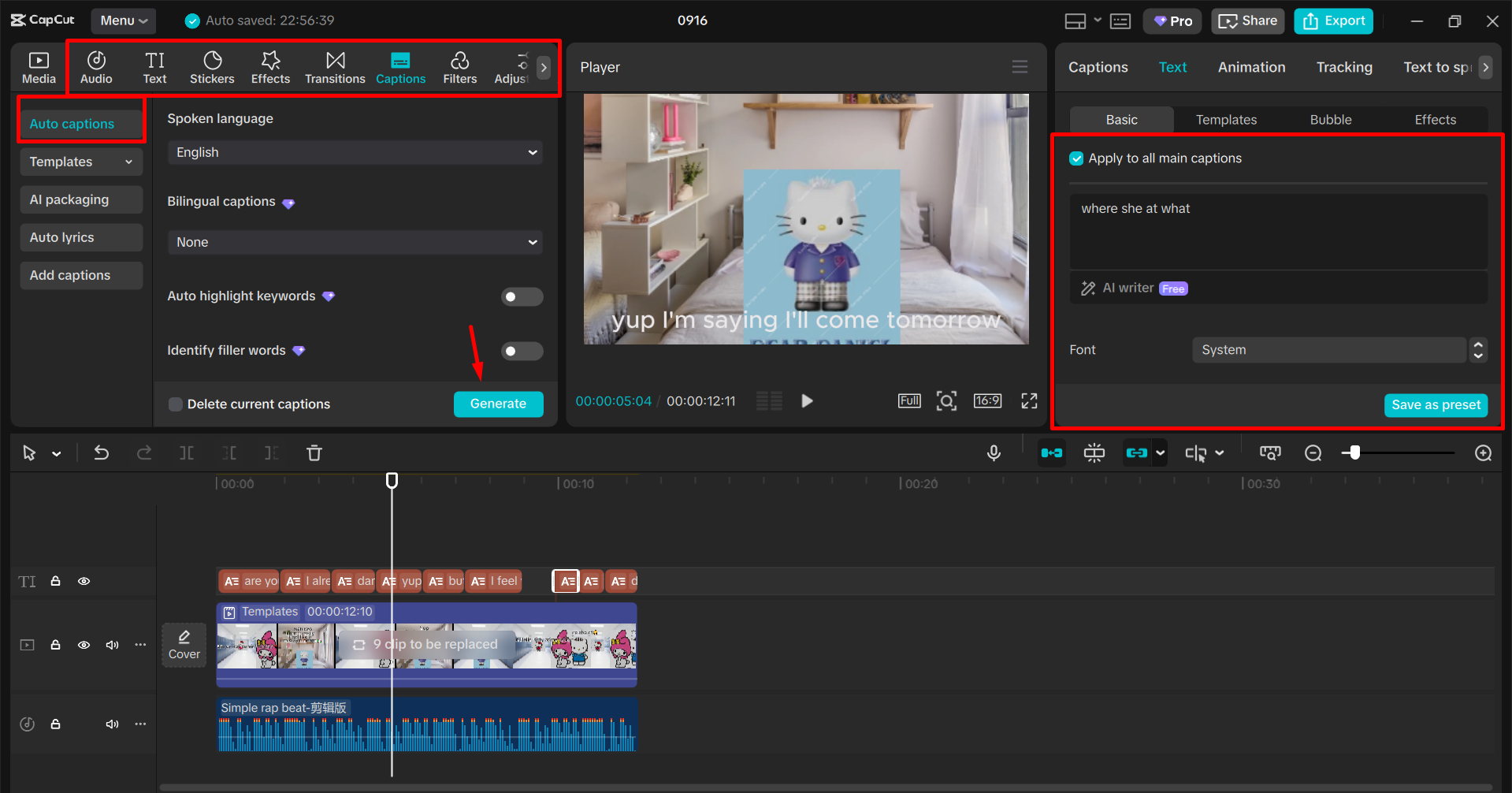Click the Cover edit icon
The image size is (1512, 793).
point(184,645)
